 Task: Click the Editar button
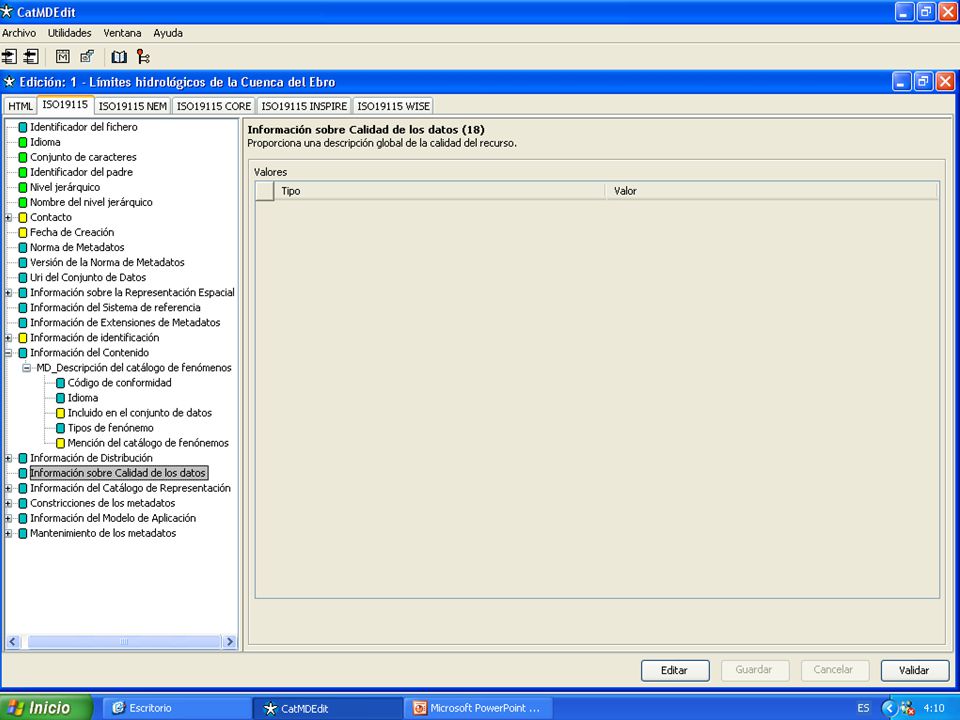tap(675, 670)
